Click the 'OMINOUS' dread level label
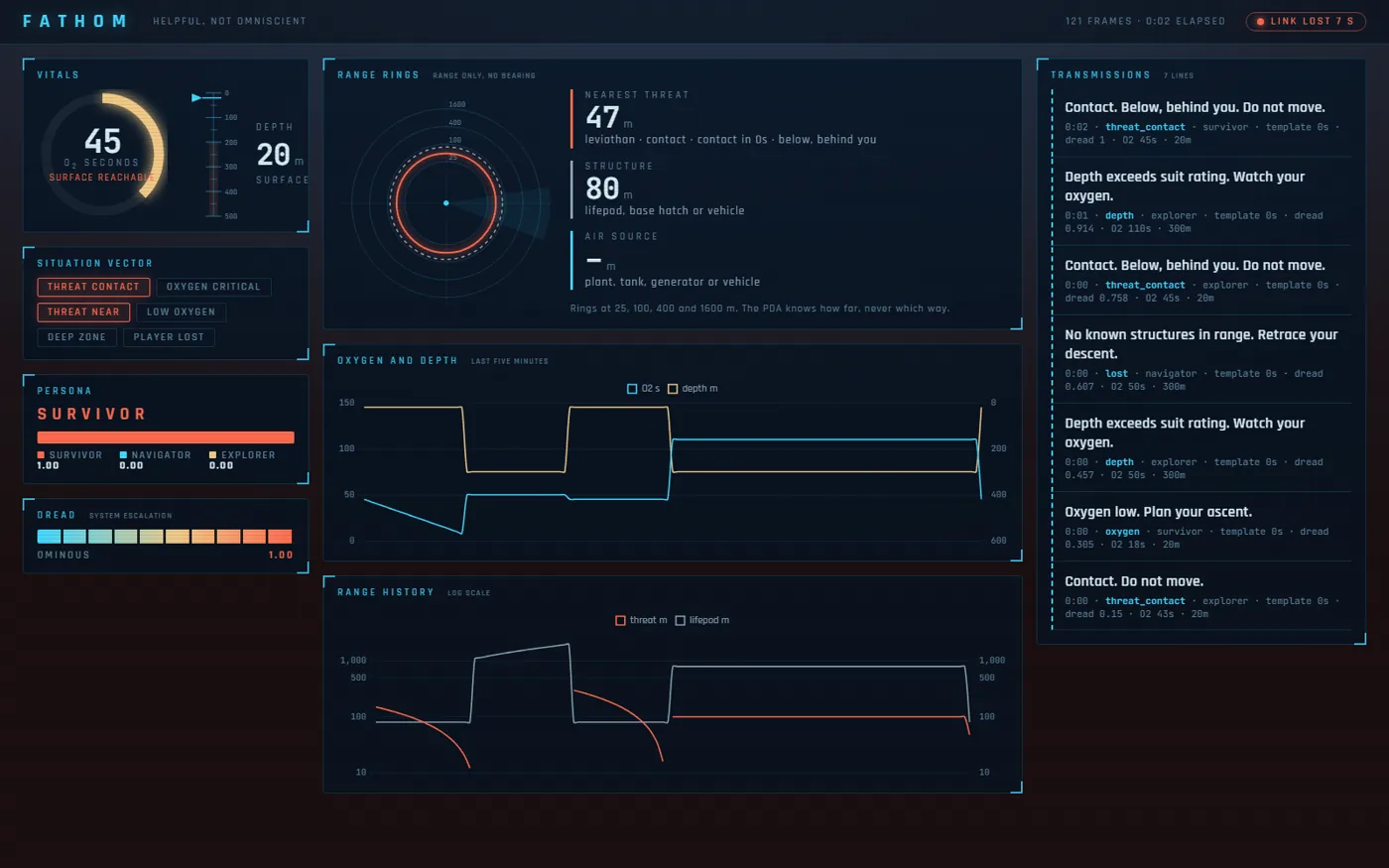Image resolution: width=1389 pixels, height=868 pixels. pos(63,556)
